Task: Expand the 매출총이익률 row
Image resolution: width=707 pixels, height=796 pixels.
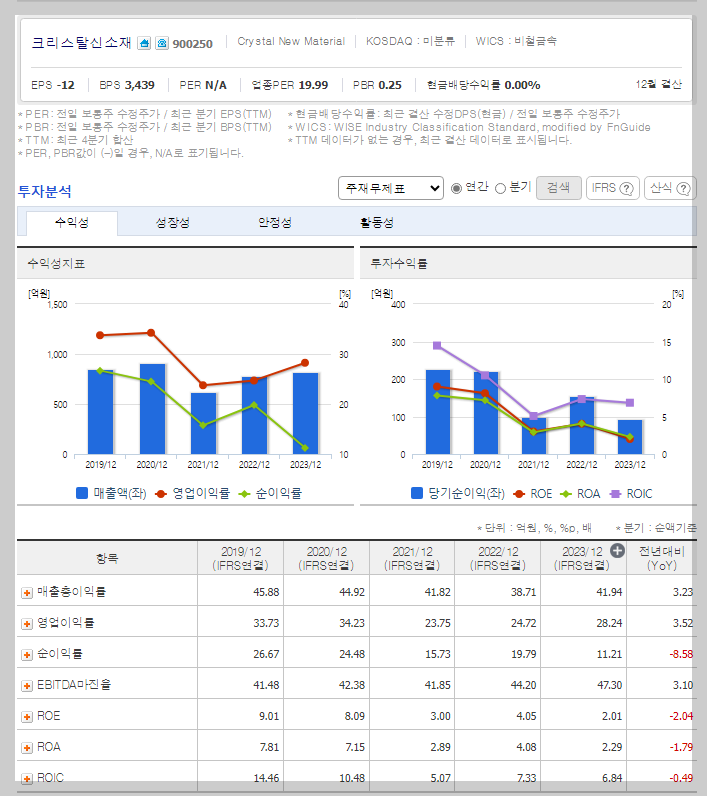Action: pos(27,593)
